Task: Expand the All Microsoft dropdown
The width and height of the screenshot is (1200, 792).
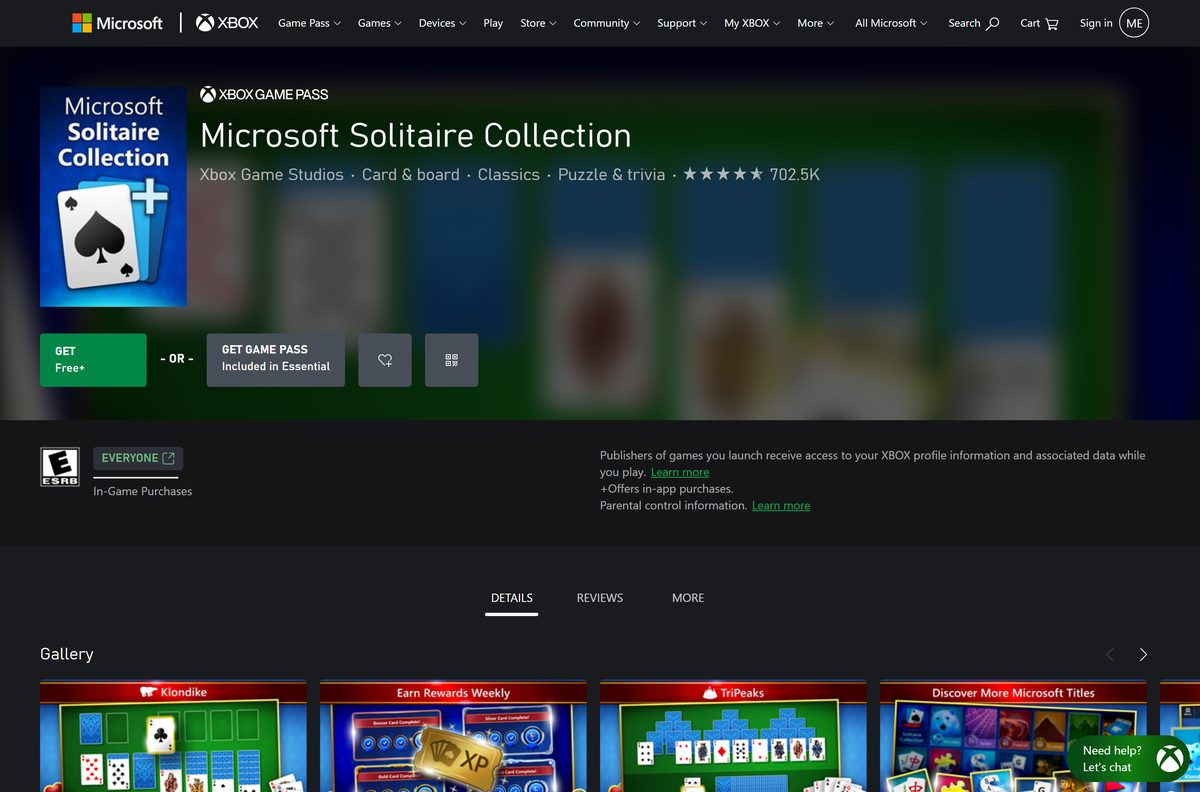Action: 891,23
